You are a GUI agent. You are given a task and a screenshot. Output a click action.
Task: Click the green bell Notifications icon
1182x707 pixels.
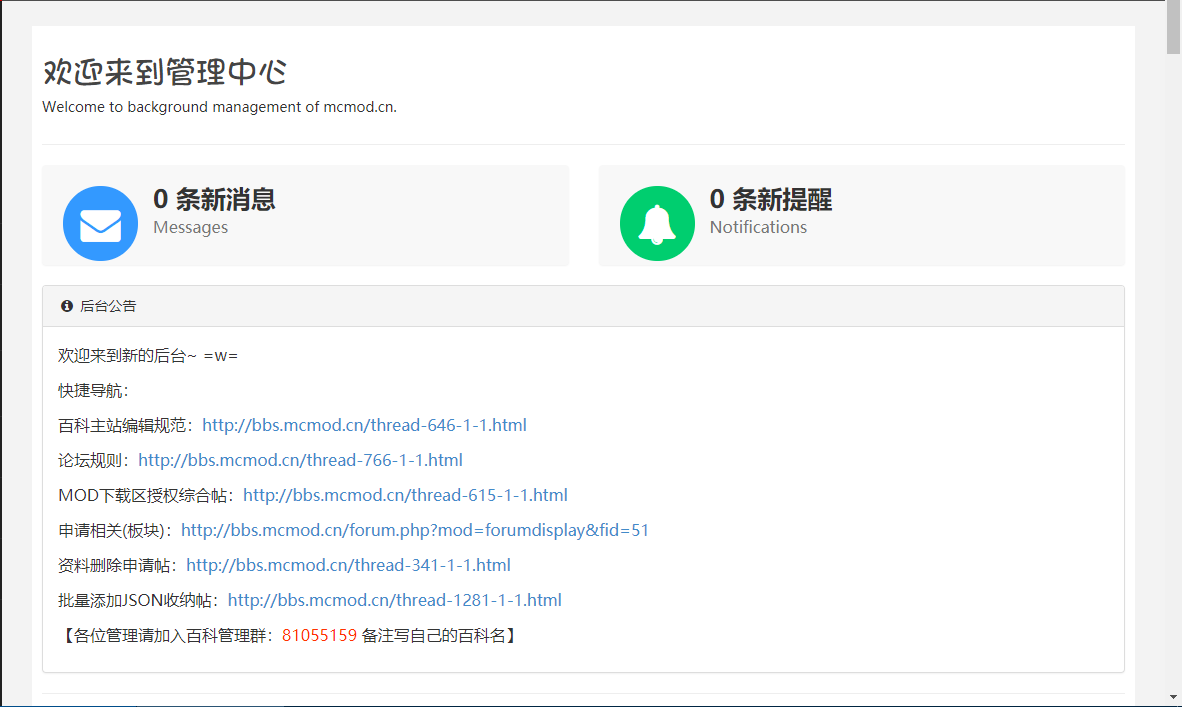[657, 223]
